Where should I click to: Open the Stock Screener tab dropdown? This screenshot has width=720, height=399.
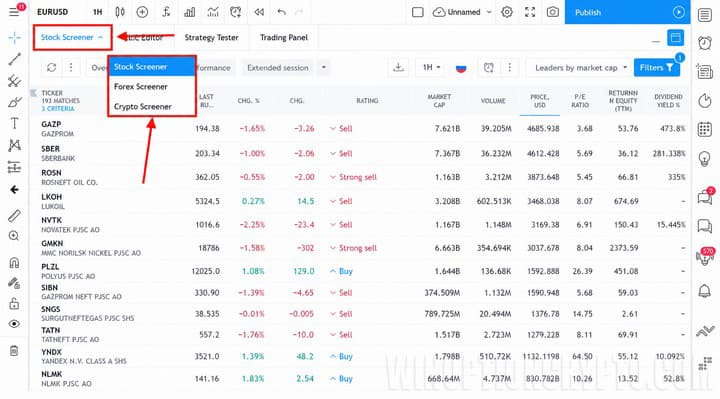72,37
